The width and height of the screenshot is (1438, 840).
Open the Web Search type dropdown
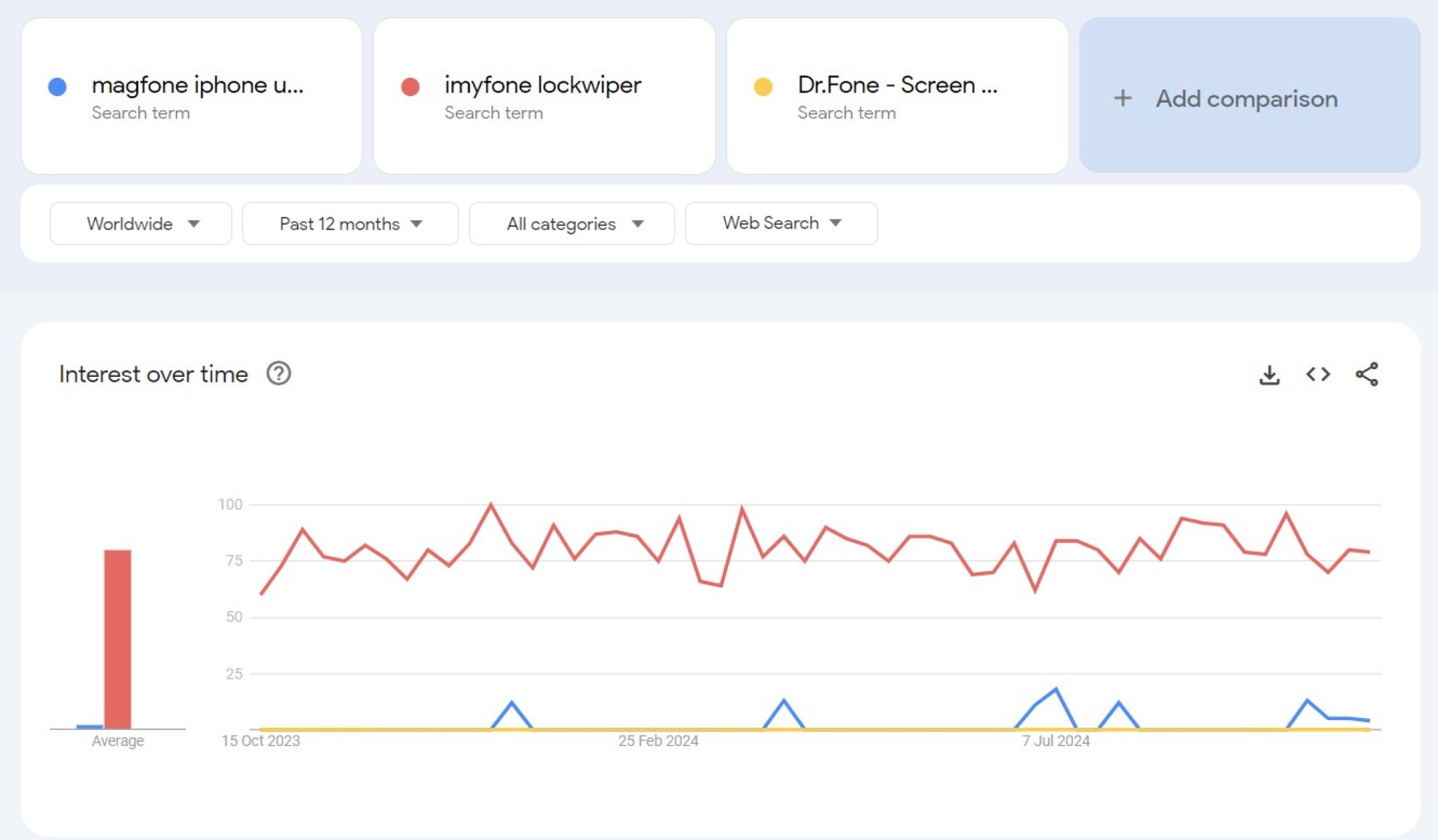click(x=781, y=223)
